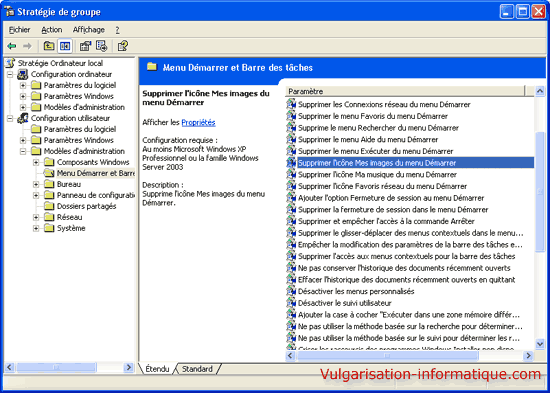Click the settings list scroll up arrow
Viewport: 550px width, 393px height.
point(540,91)
